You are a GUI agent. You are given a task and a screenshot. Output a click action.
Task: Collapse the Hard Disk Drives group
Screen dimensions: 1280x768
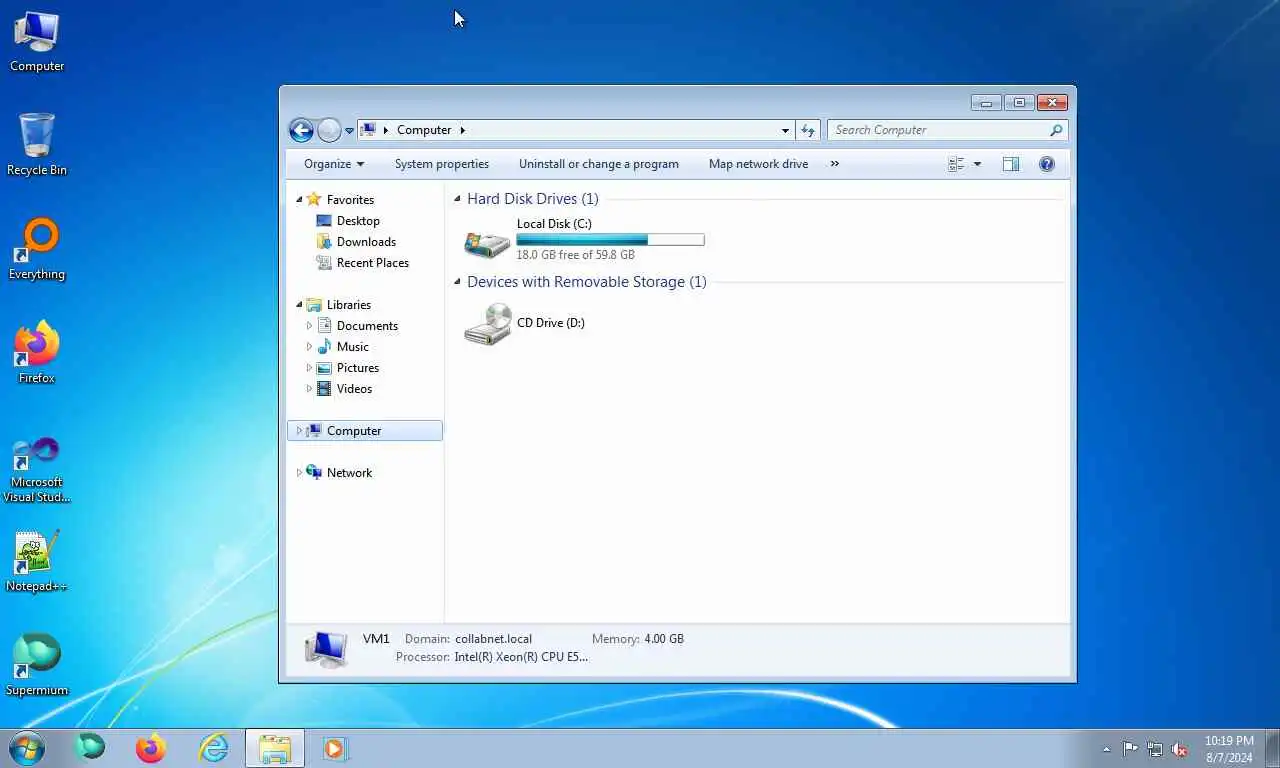(x=458, y=199)
